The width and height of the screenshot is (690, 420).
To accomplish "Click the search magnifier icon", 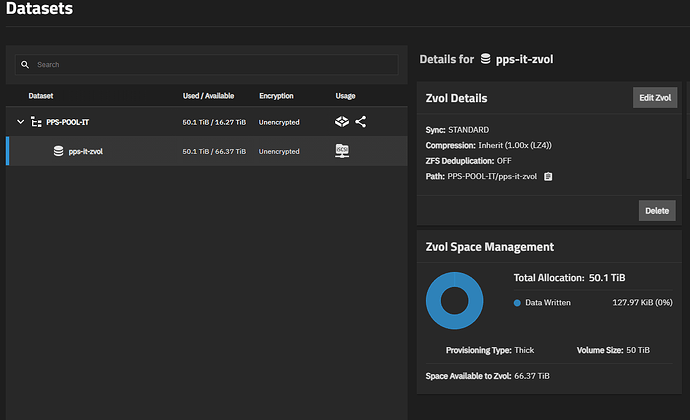I will pos(25,65).
